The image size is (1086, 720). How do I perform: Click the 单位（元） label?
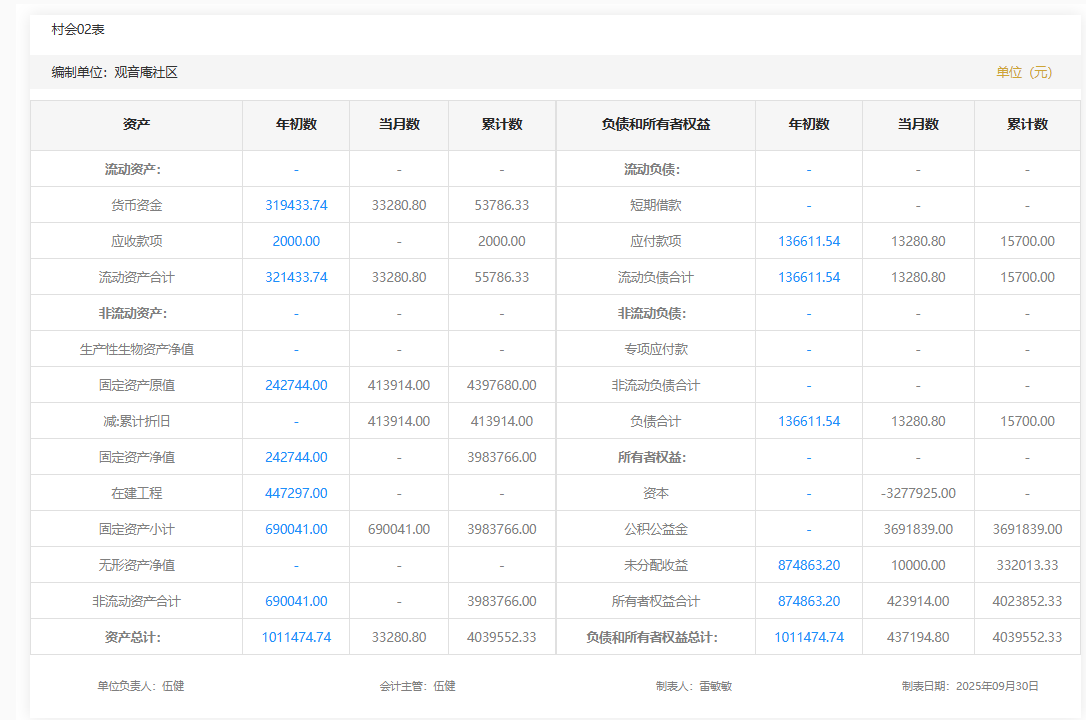(1024, 72)
